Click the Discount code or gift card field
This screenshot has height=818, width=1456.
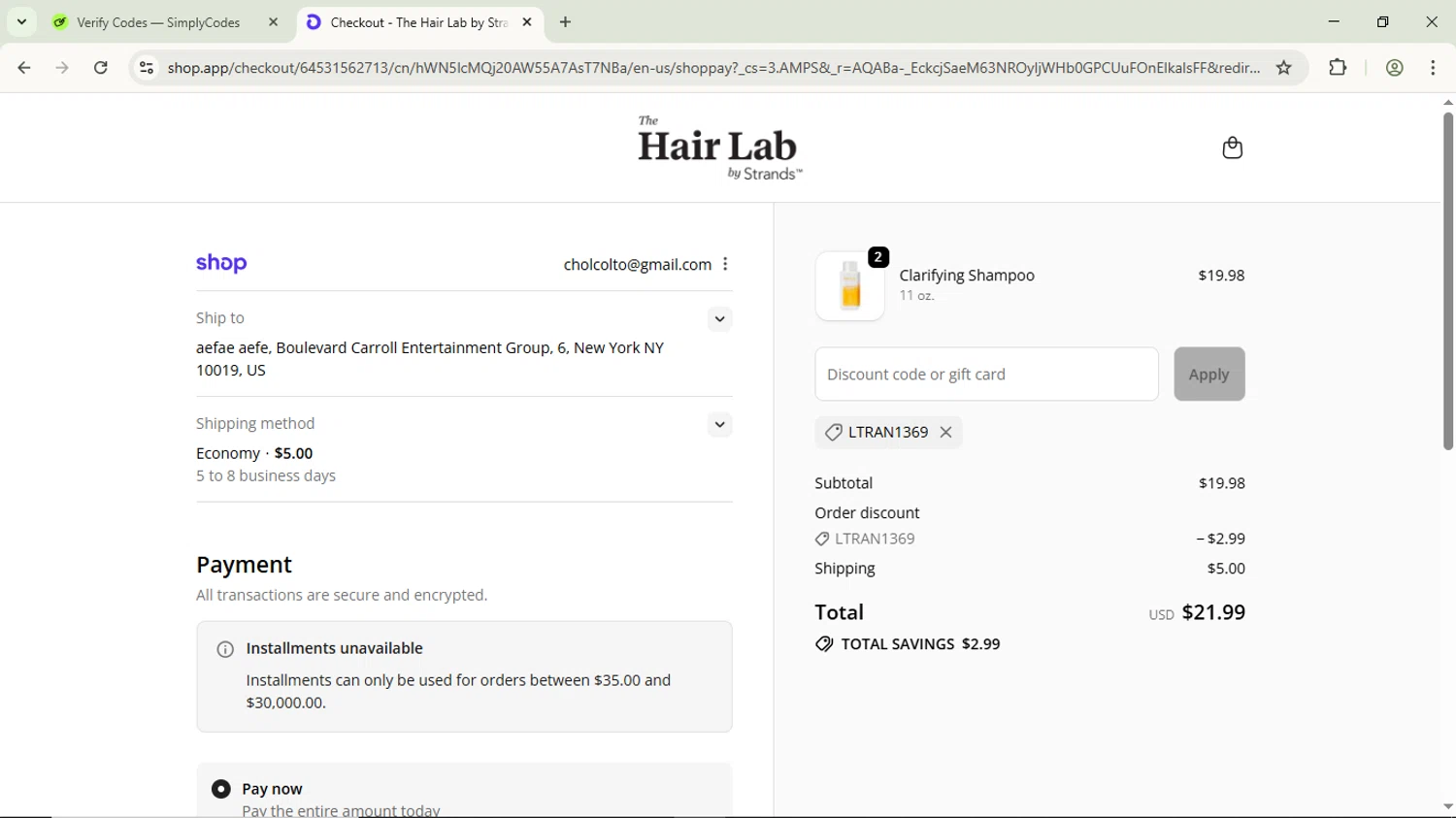pyautogui.click(x=986, y=375)
